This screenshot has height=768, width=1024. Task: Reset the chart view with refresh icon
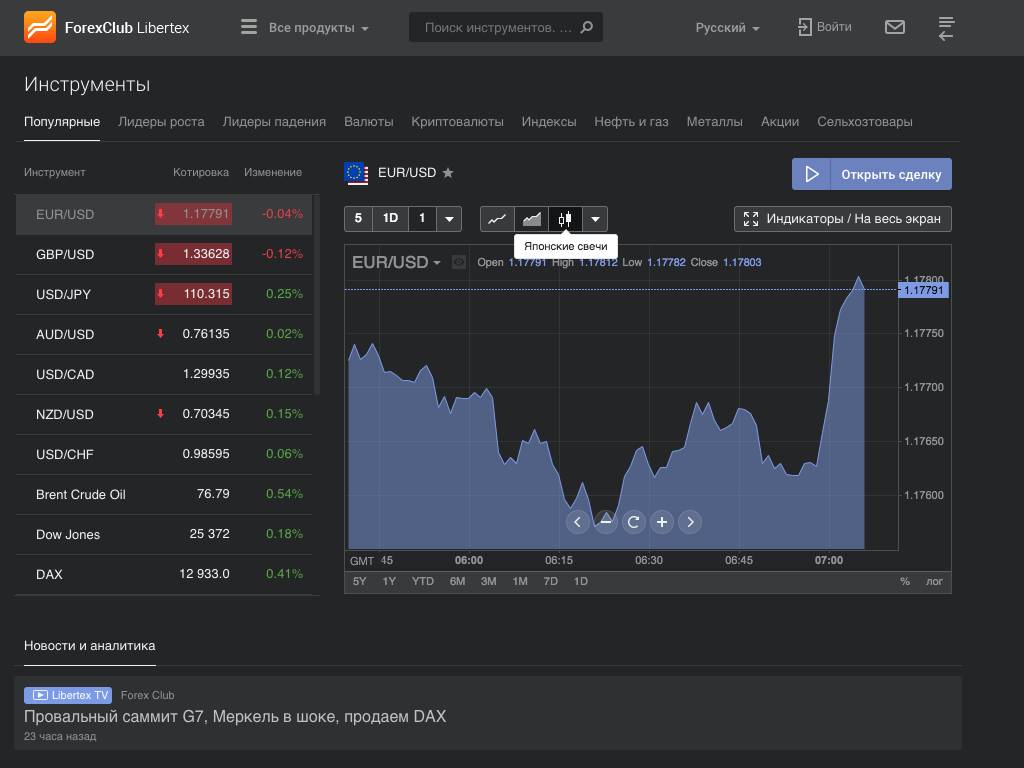[x=633, y=522]
